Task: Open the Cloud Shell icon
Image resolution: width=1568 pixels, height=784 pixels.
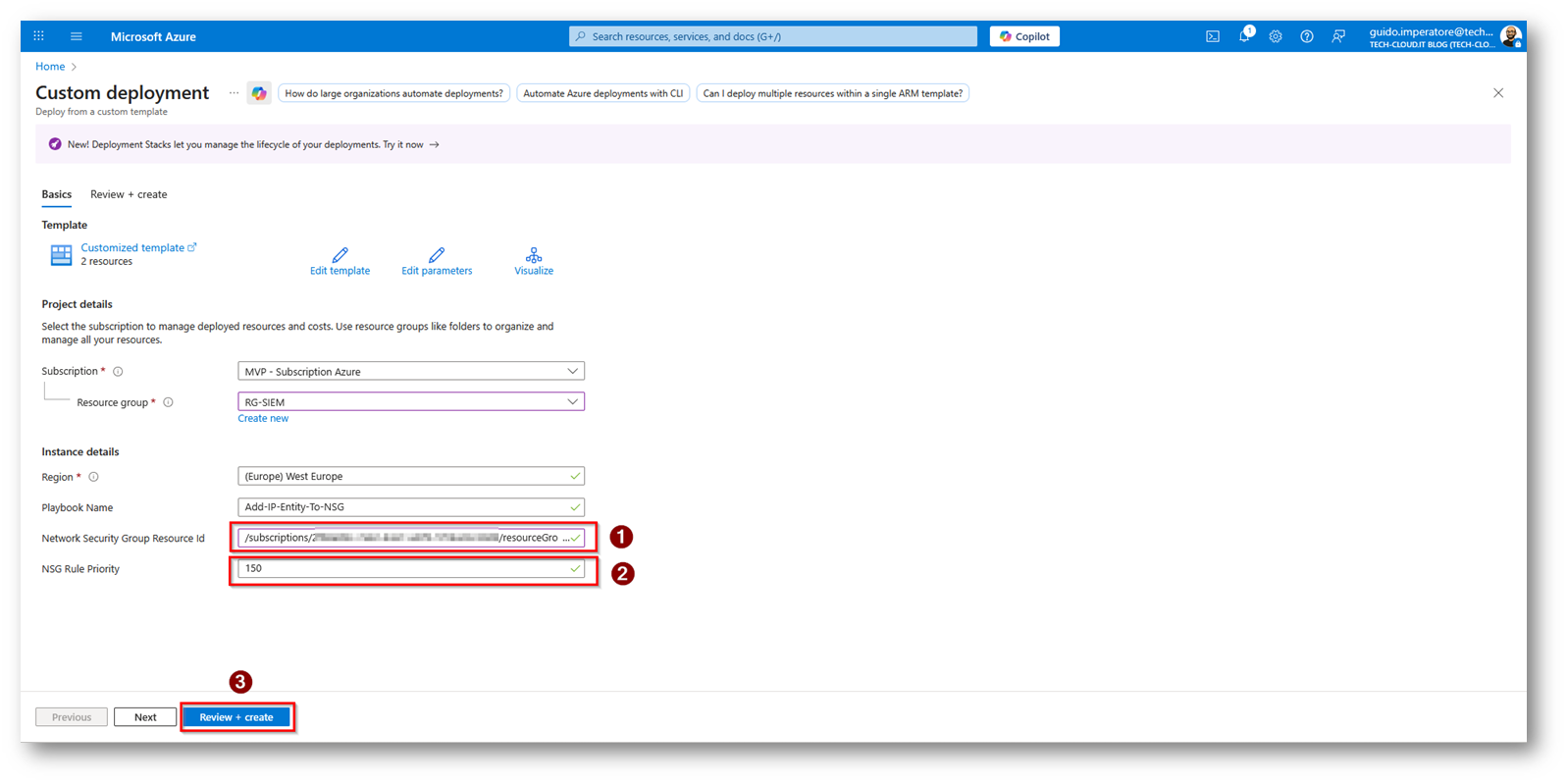Action: pyautogui.click(x=1213, y=36)
